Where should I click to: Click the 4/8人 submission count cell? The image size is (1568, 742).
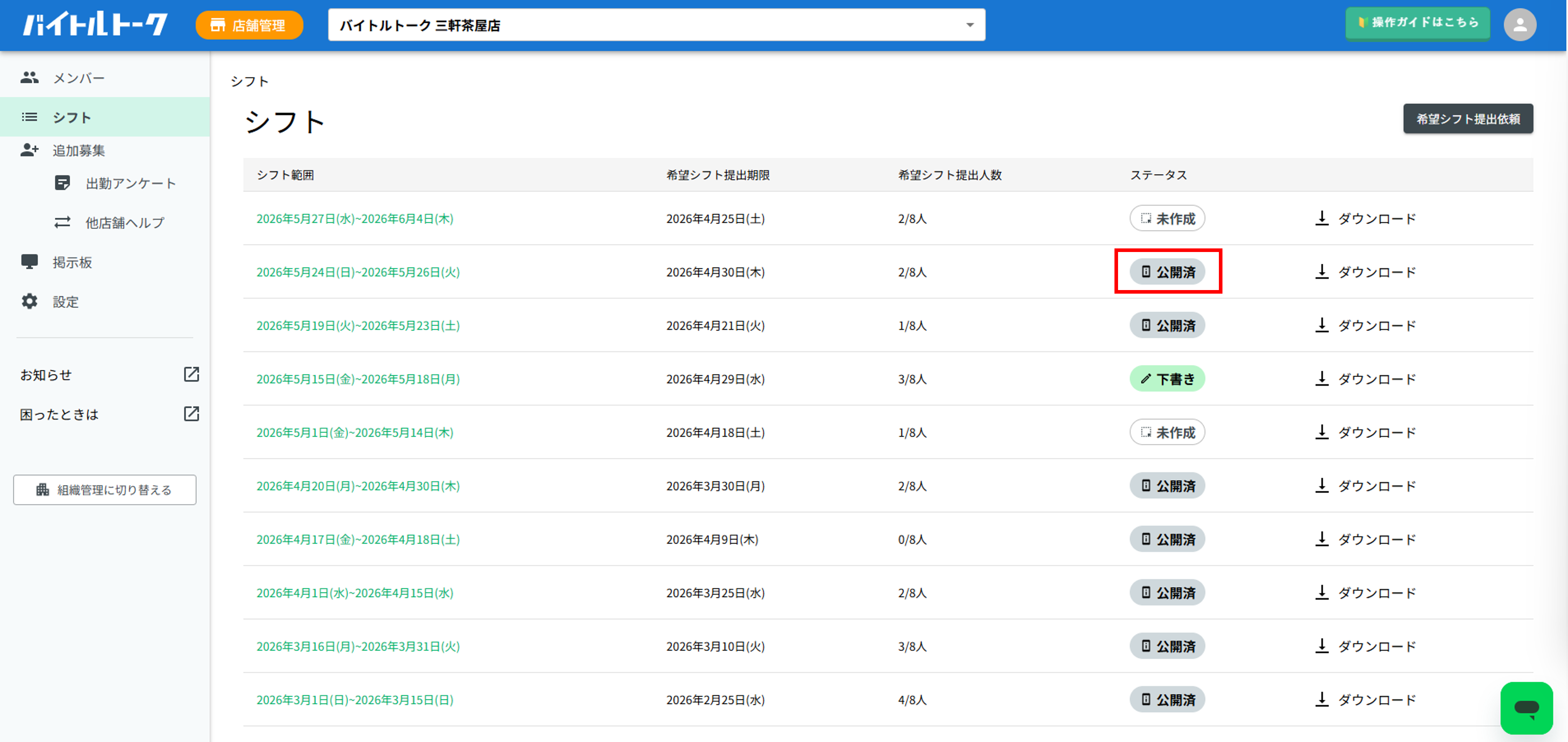[x=912, y=700]
